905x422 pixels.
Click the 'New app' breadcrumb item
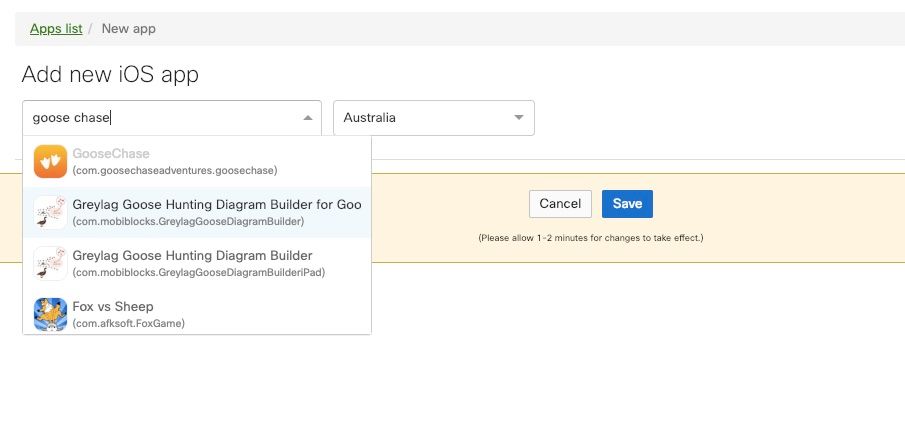(x=129, y=28)
